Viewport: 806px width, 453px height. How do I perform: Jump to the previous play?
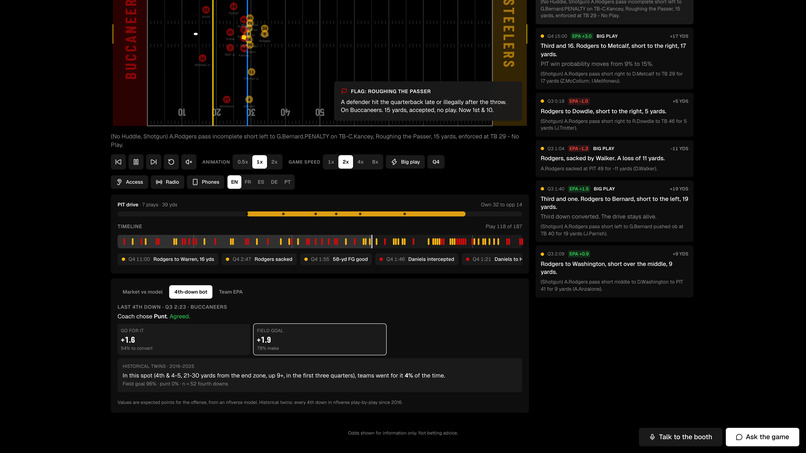pos(118,162)
